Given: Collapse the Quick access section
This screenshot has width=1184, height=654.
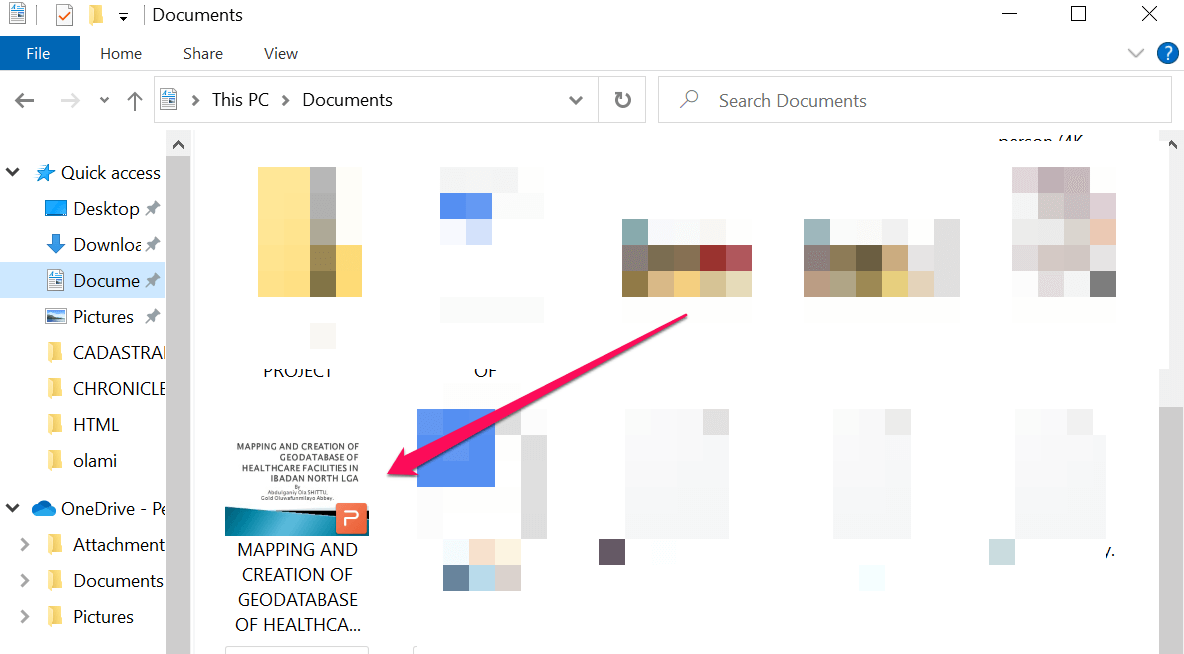Looking at the screenshot, I should pyautogui.click(x=13, y=172).
